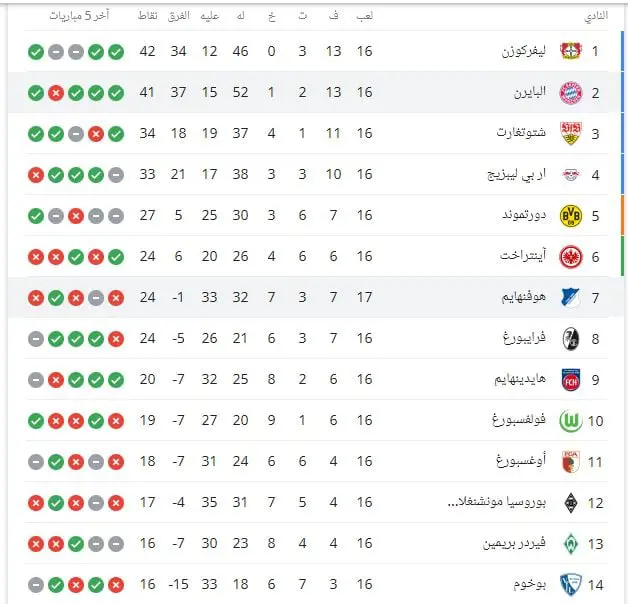The height and width of the screenshot is (604, 628).
Task: Open the Wolfsburg green W logo
Action: pos(570,421)
